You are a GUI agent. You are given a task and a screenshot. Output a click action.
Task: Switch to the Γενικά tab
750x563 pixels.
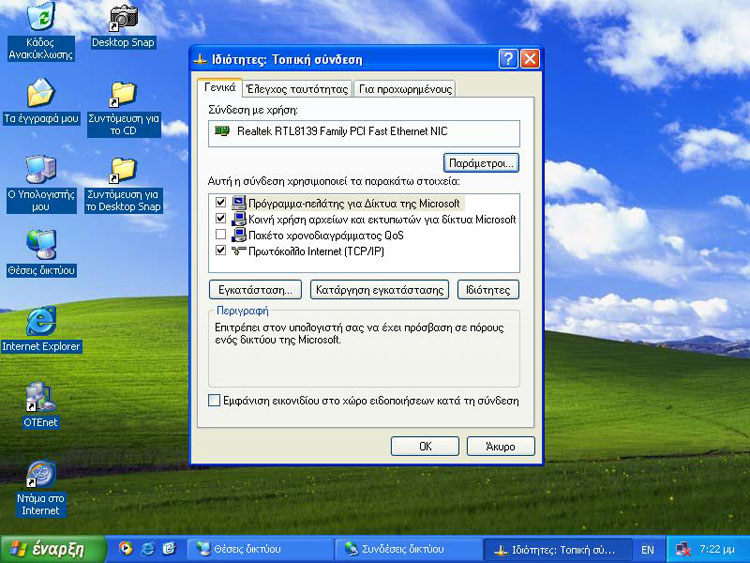pyautogui.click(x=220, y=88)
